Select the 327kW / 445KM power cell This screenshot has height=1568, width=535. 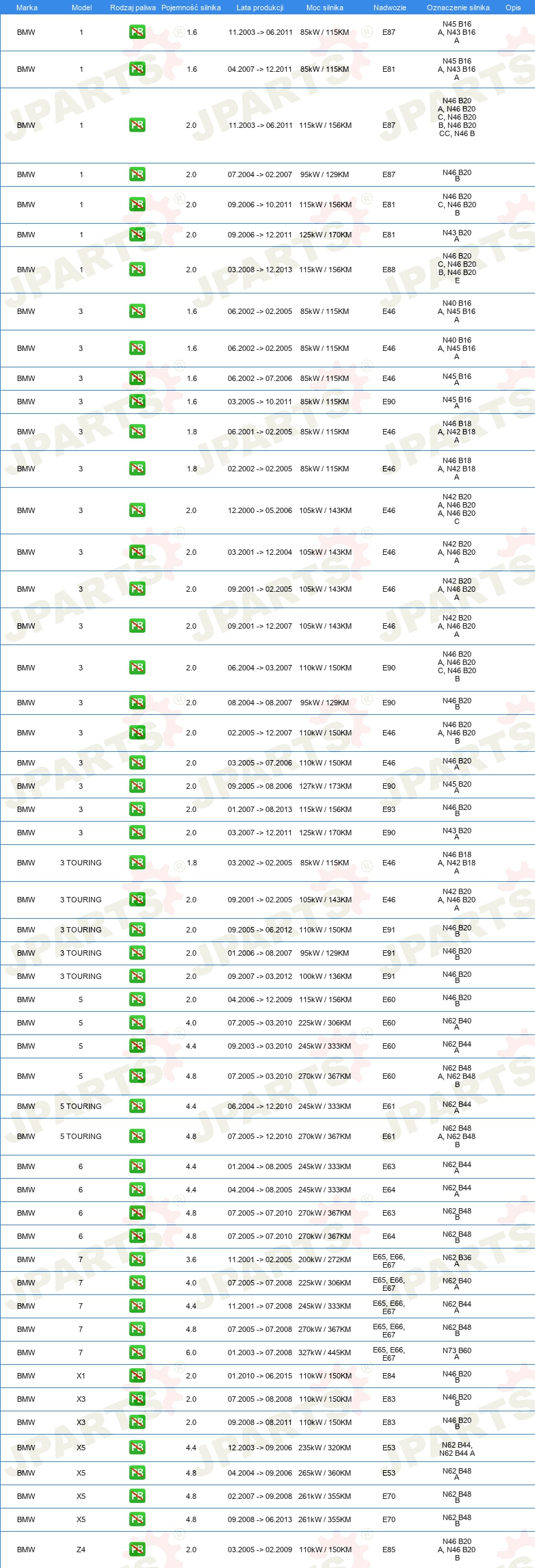(325, 1353)
